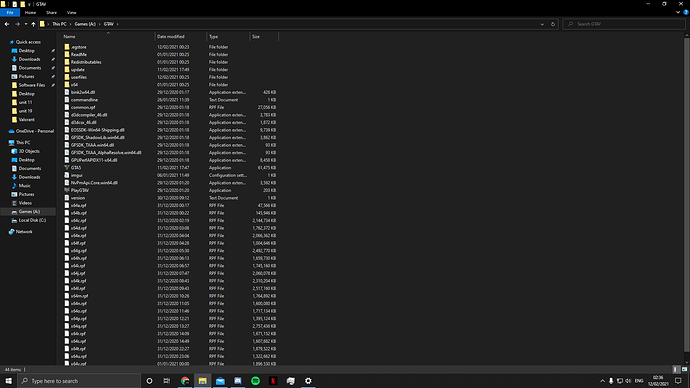
Task: Open the Share ribbon tab
Action: pos(51,13)
